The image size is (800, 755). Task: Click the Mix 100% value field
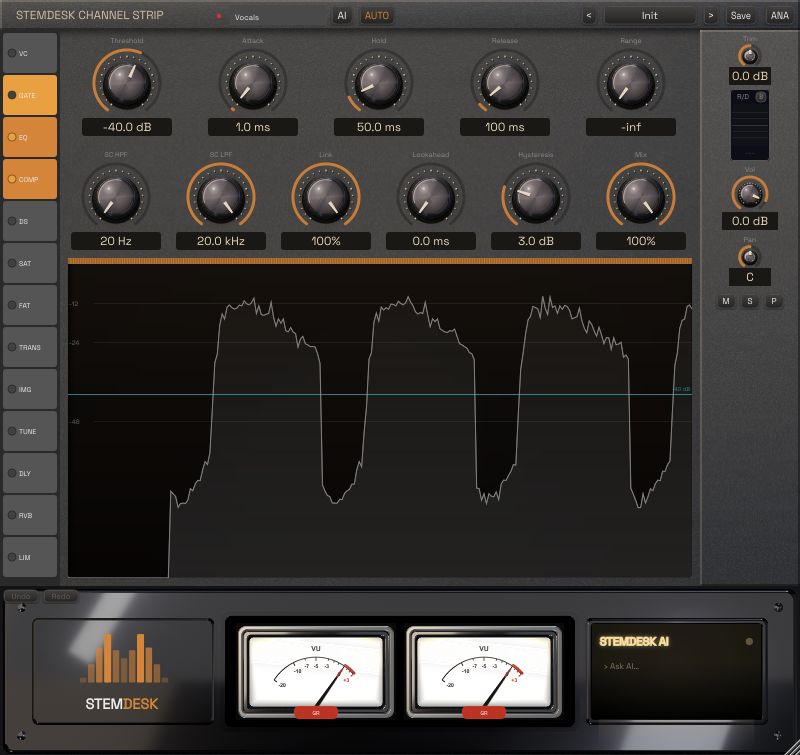641,241
